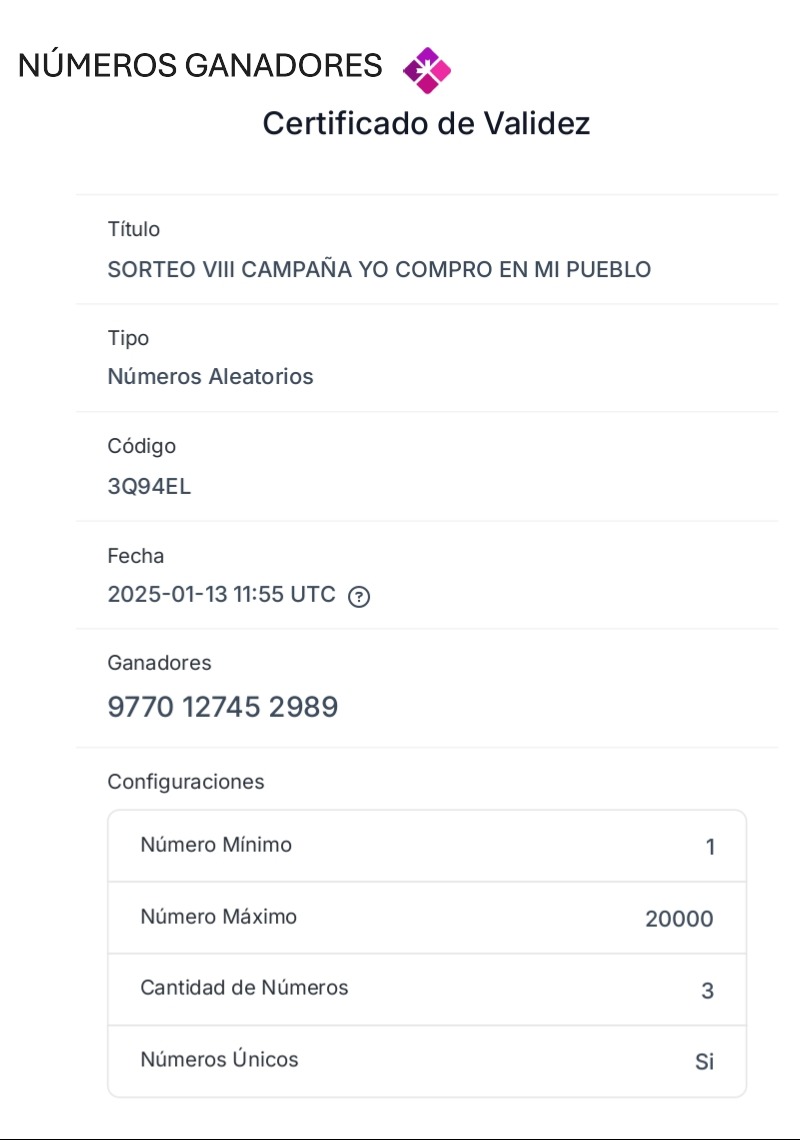Click the Certificado de Validez title
This screenshot has width=800, height=1140.
pyautogui.click(x=426, y=123)
